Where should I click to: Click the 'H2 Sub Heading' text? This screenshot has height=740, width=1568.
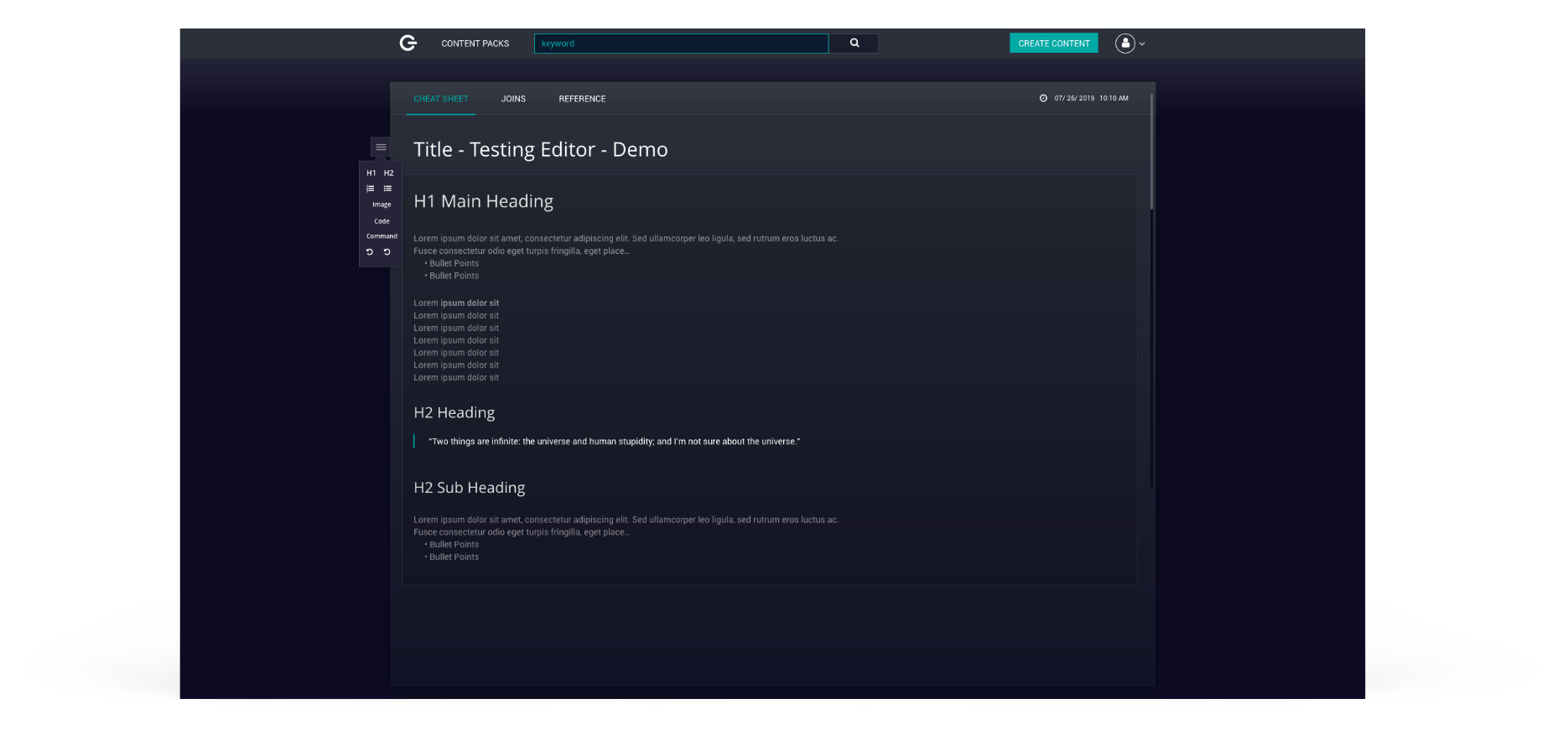pyautogui.click(x=470, y=488)
